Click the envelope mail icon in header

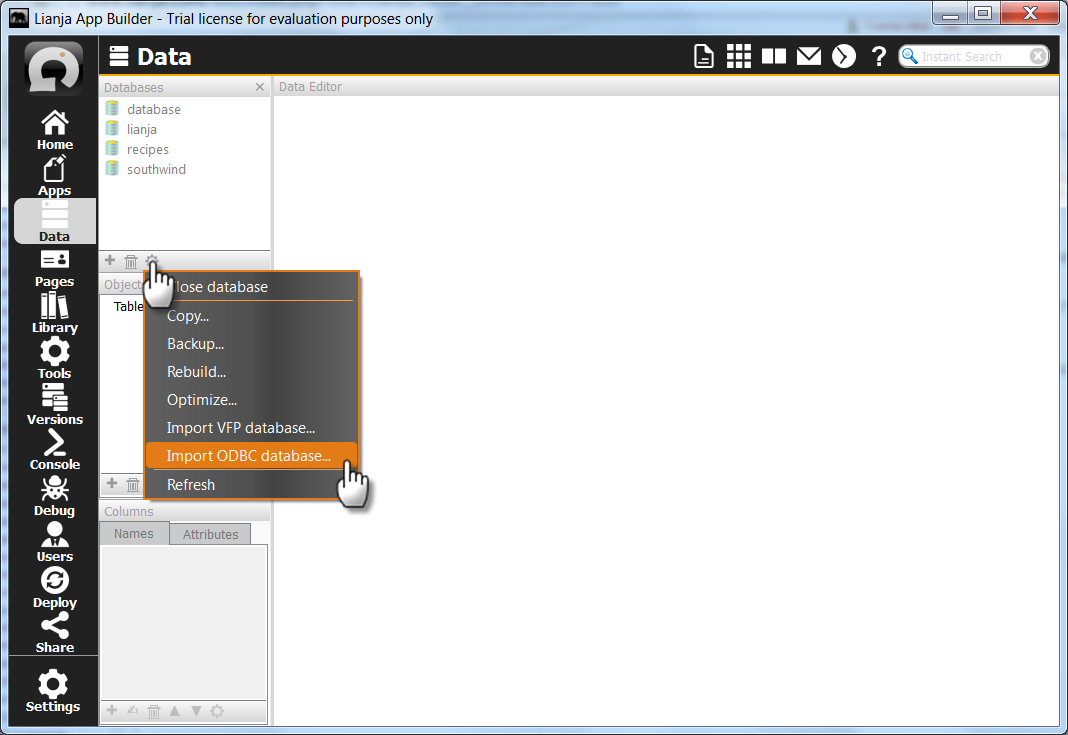pyautogui.click(x=808, y=57)
